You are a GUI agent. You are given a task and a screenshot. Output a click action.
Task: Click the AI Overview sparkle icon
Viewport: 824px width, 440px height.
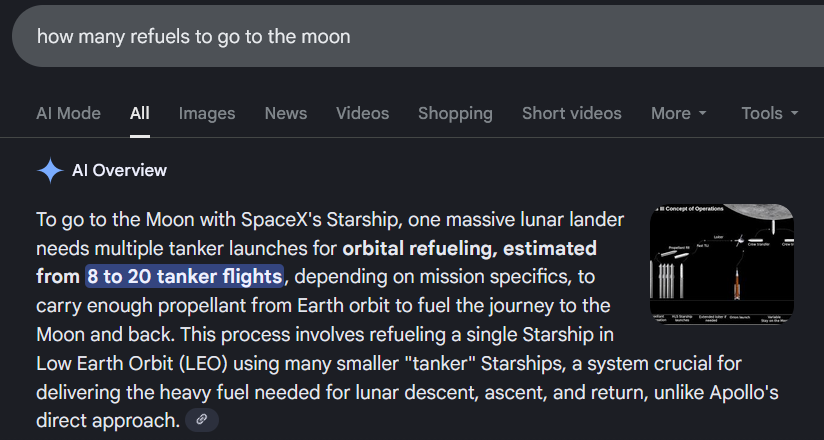coord(50,170)
